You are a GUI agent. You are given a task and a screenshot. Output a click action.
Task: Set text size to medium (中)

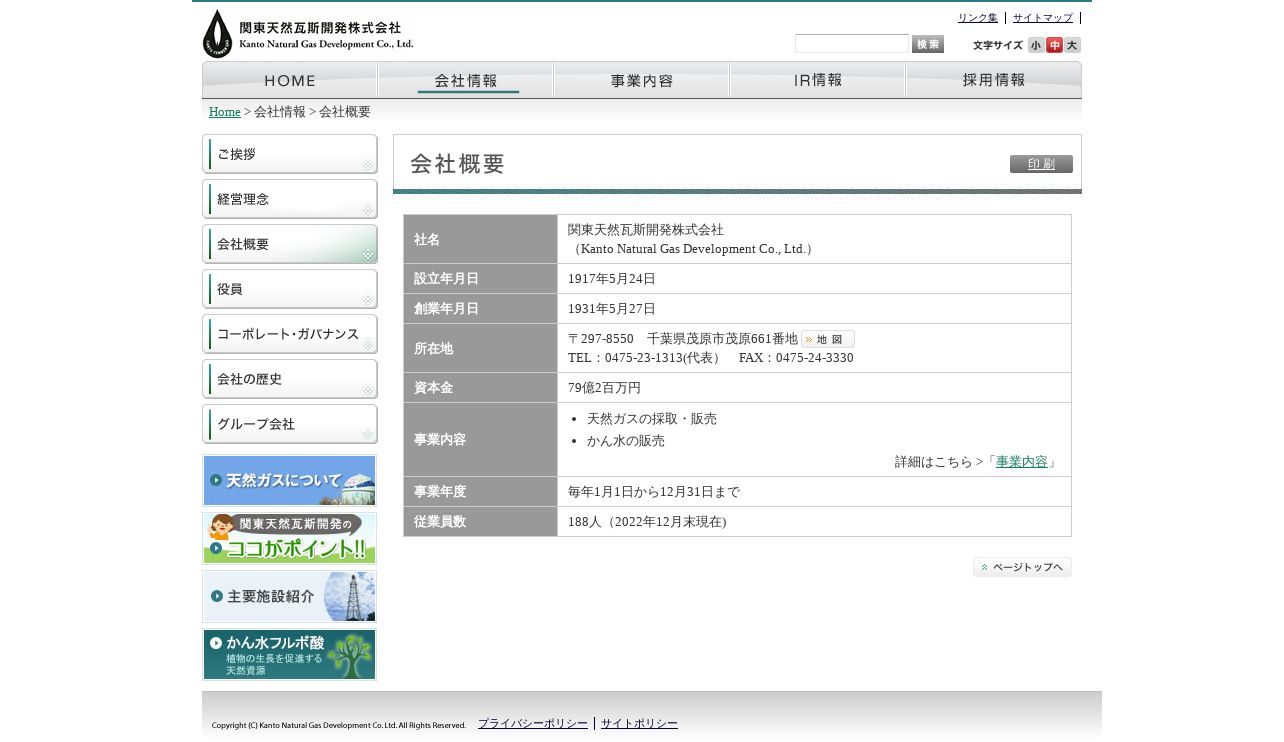click(1054, 45)
